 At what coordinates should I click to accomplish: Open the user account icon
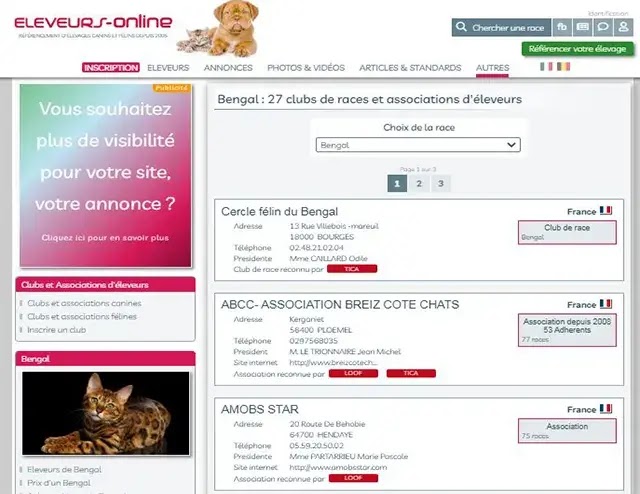click(x=623, y=27)
